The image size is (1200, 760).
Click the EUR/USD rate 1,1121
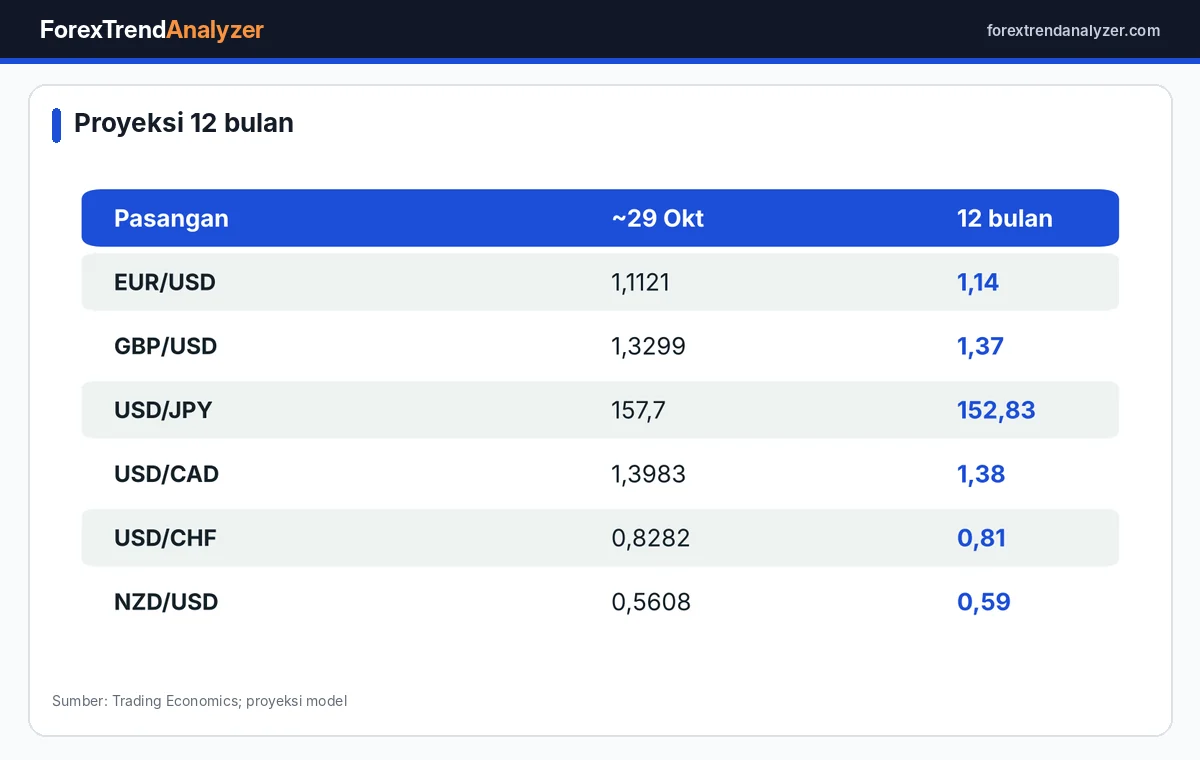(641, 282)
